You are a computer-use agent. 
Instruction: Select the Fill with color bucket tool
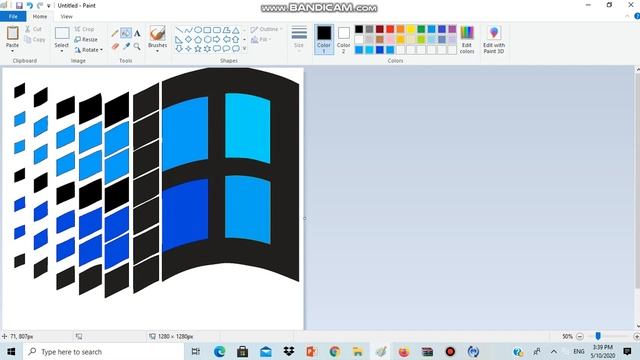pyautogui.click(x=126, y=33)
